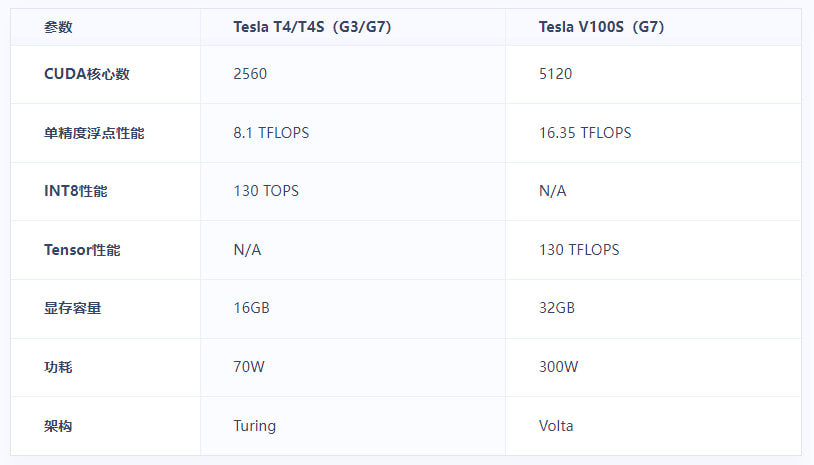Click the Volta architecture cell

tap(556, 426)
